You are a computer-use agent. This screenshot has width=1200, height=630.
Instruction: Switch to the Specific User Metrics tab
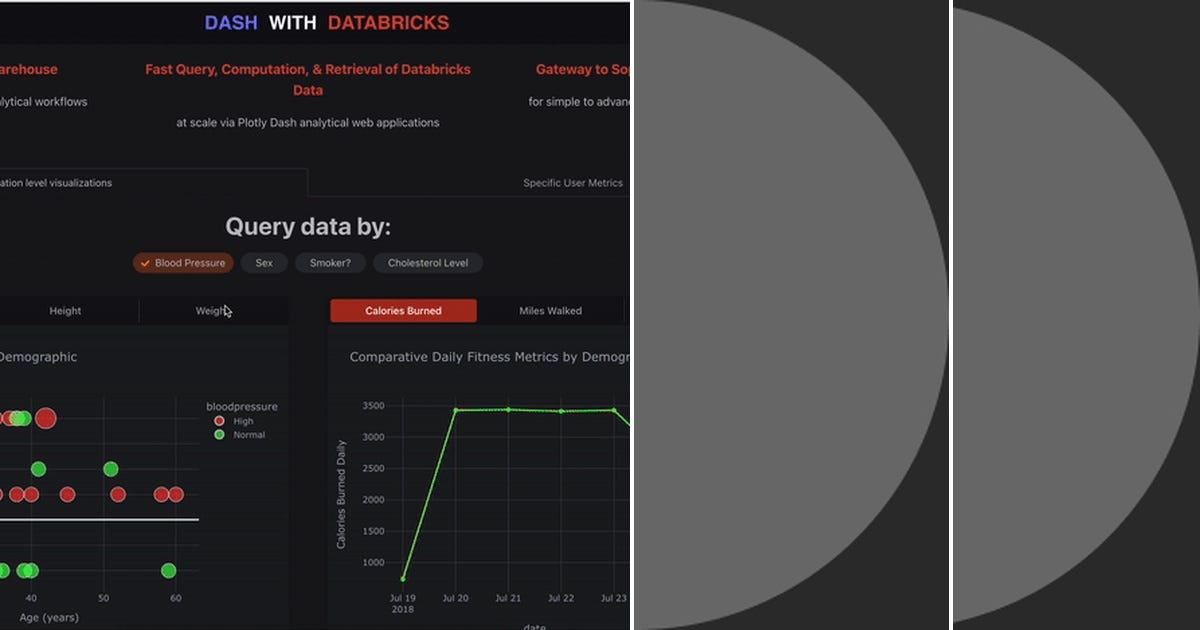[x=572, y=183]
